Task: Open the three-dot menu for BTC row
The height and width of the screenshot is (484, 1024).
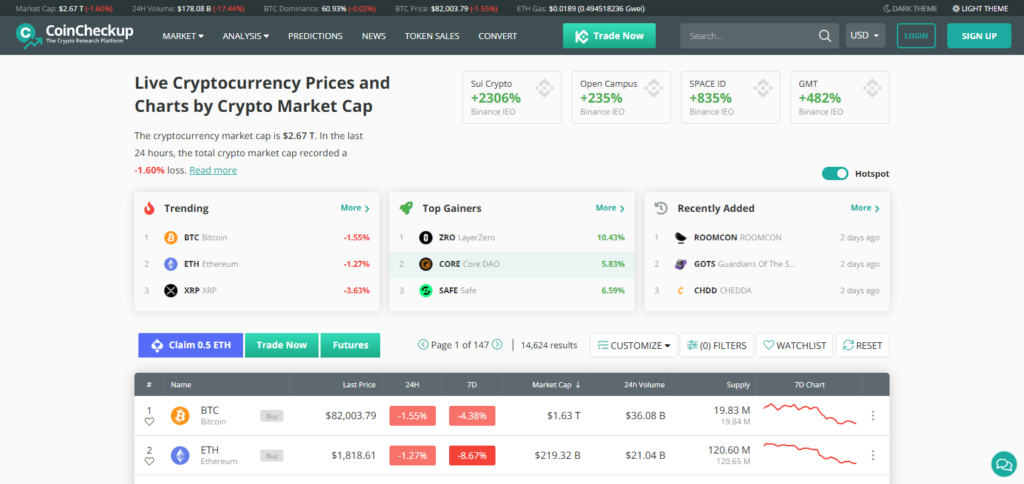Action: click(x=873, y=415)
